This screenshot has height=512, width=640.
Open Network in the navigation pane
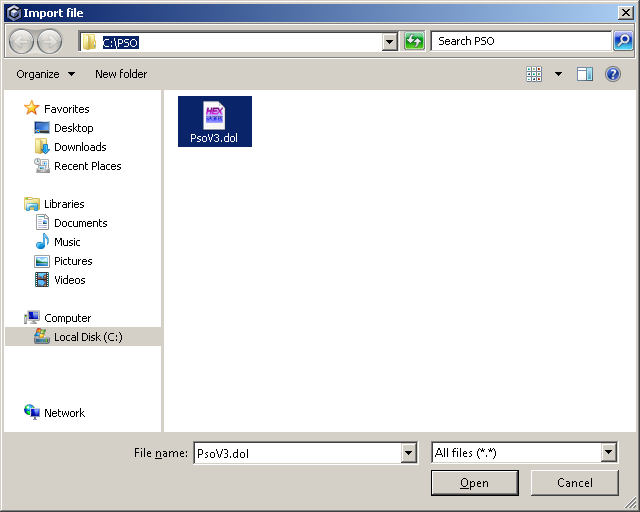(64, 413)
